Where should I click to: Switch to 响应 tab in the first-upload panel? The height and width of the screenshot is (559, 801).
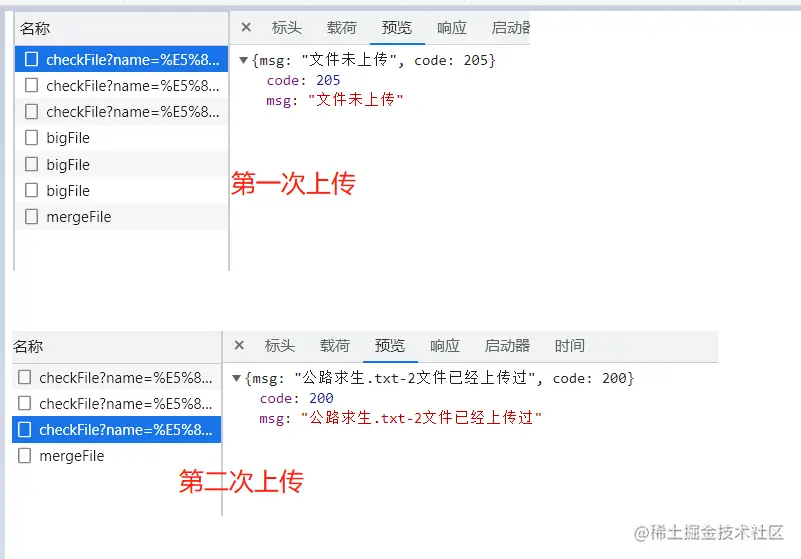(452, 28)
